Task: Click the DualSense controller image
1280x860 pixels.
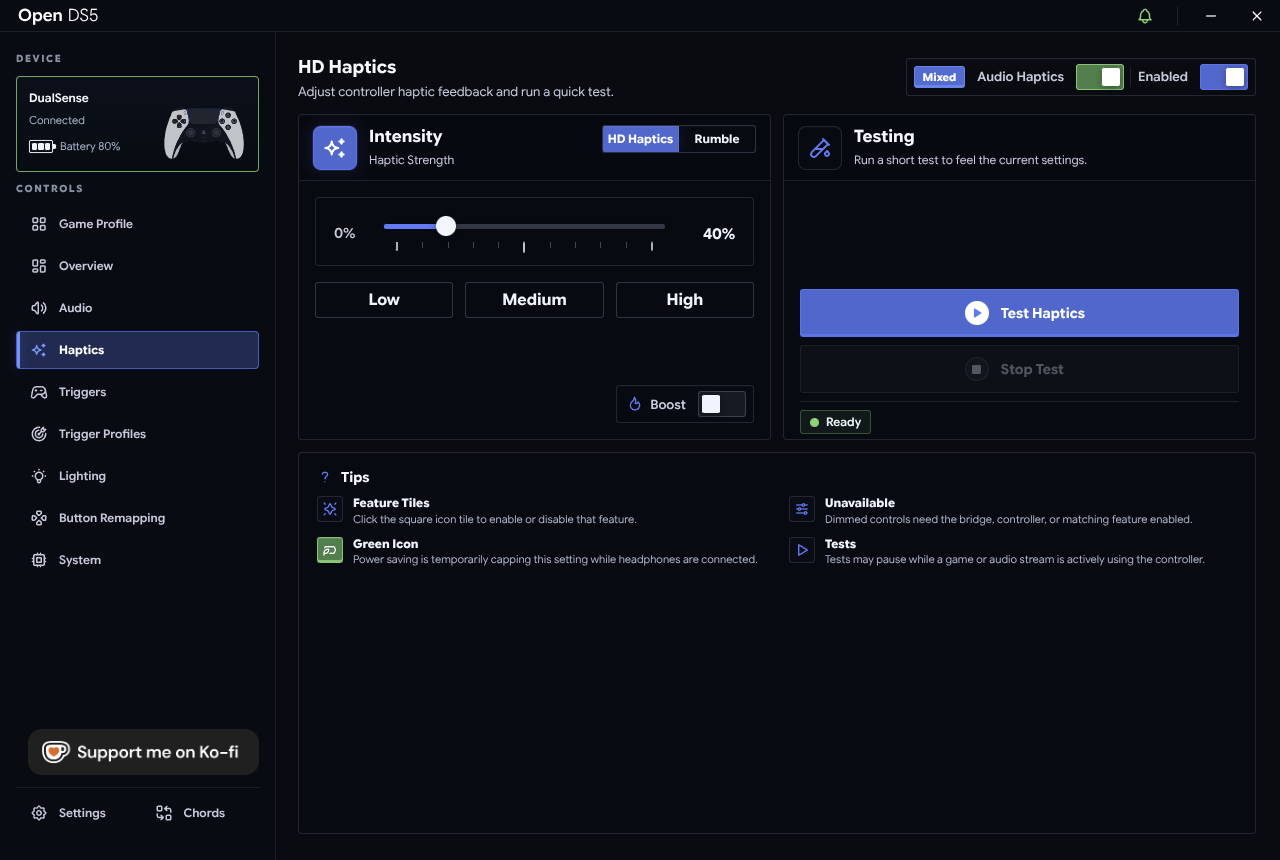Action: pyautogui.click(x=204, y=133)
